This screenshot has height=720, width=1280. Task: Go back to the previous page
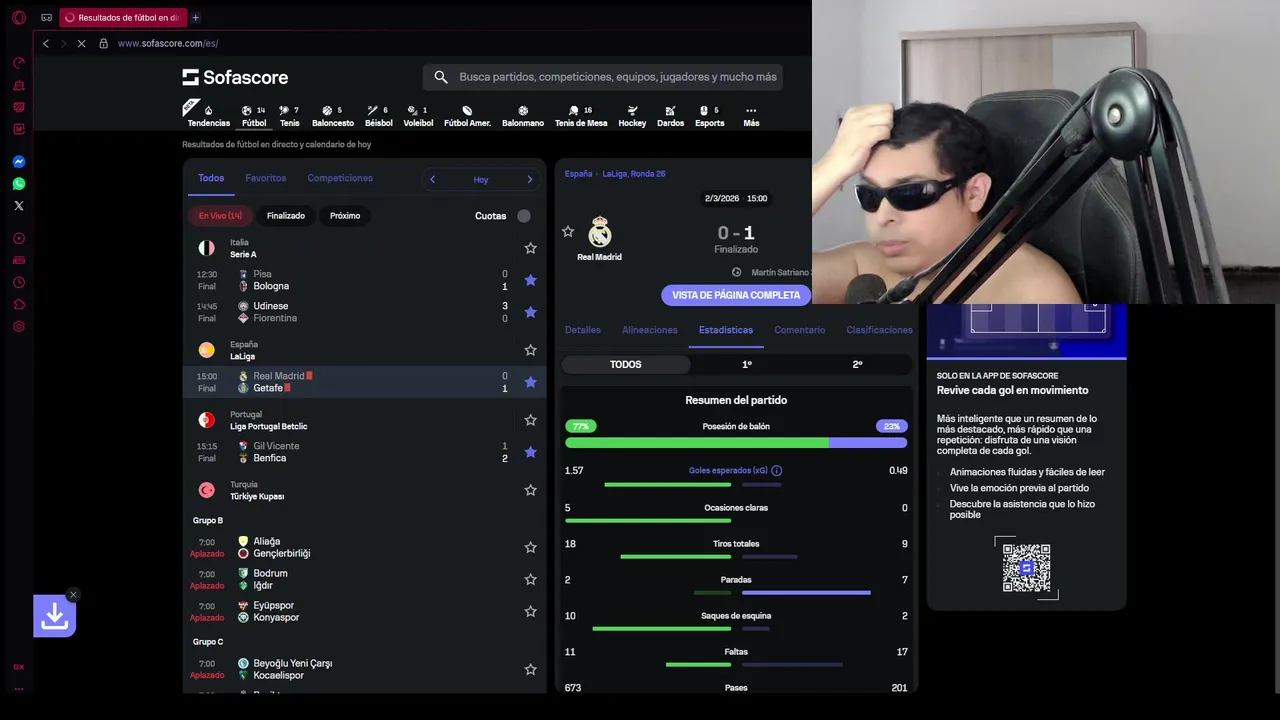click(45, 44)
